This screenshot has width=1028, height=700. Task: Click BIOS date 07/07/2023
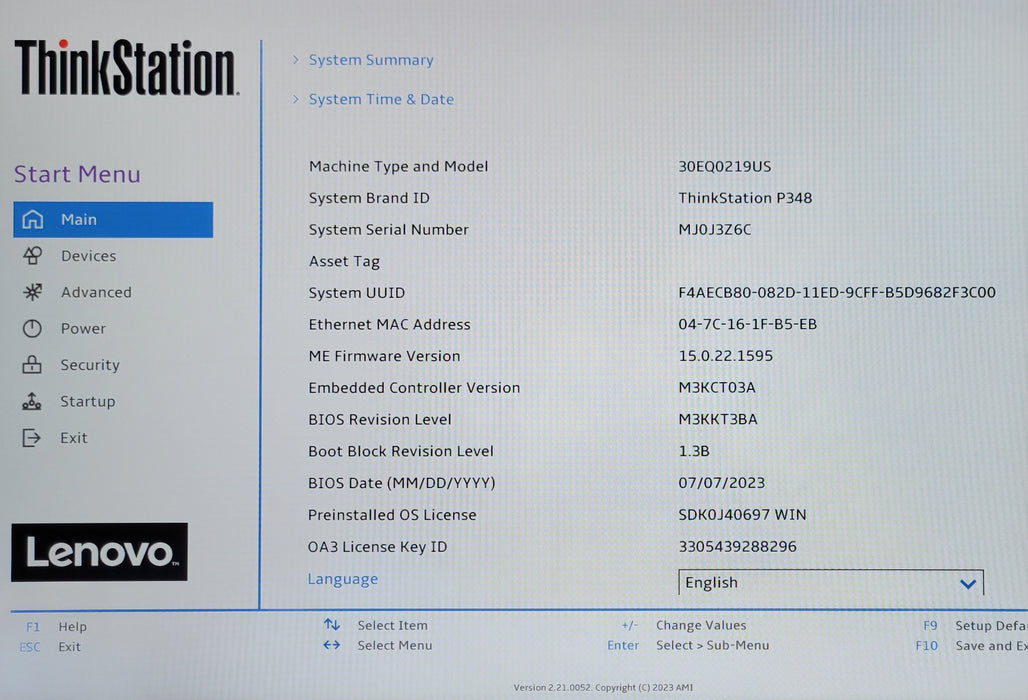tap(721, 483)
